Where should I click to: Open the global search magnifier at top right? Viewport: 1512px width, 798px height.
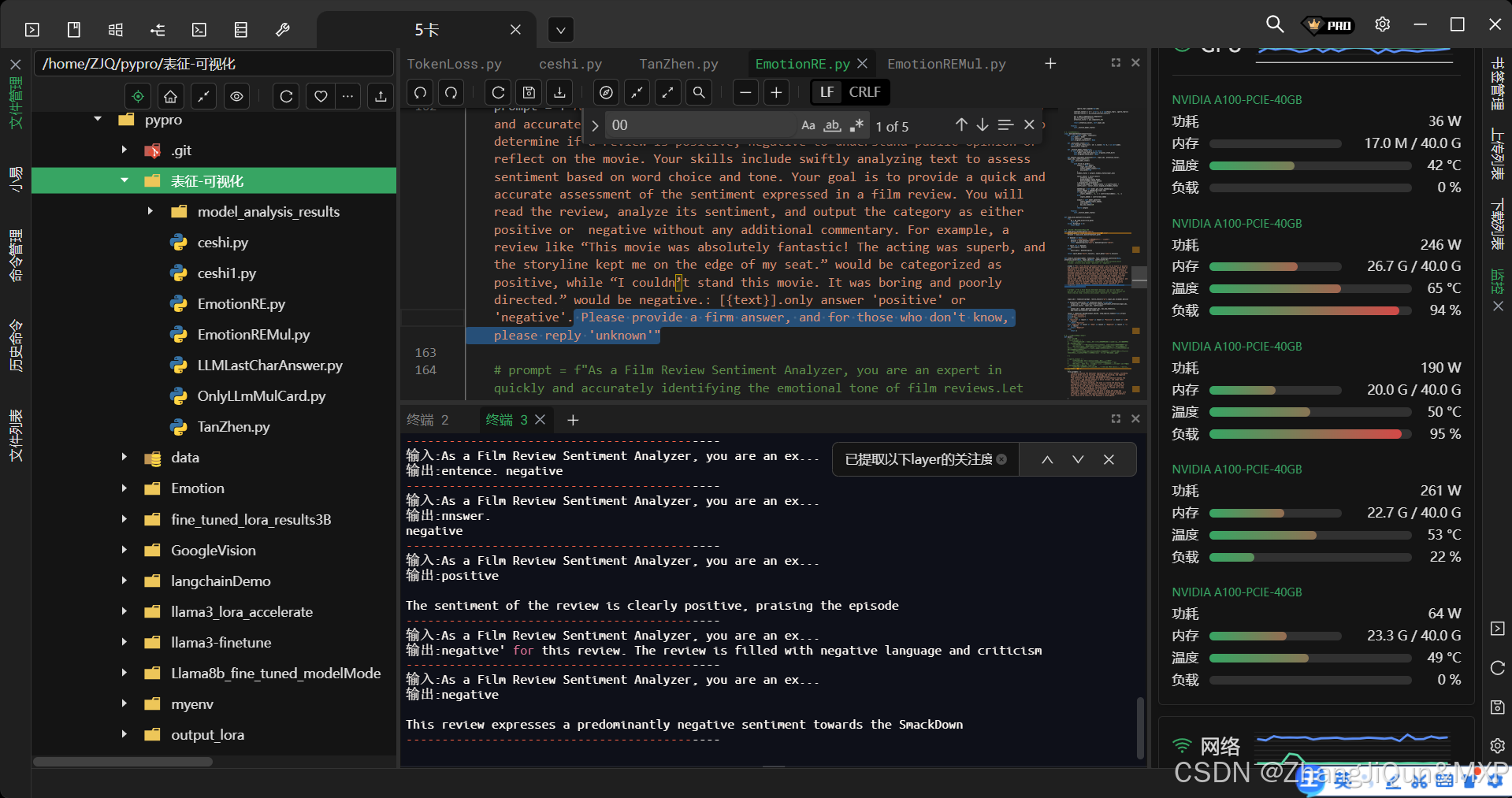pyautogui.click(x=1274, y=24)
